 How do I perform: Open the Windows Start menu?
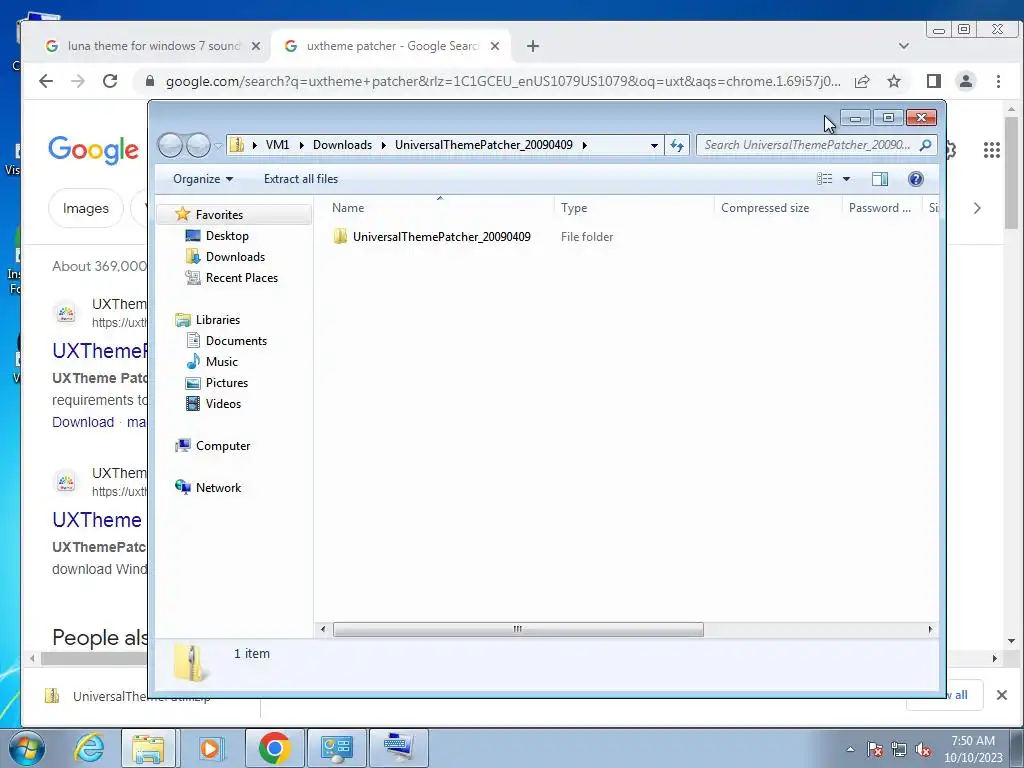click(25, 748)
